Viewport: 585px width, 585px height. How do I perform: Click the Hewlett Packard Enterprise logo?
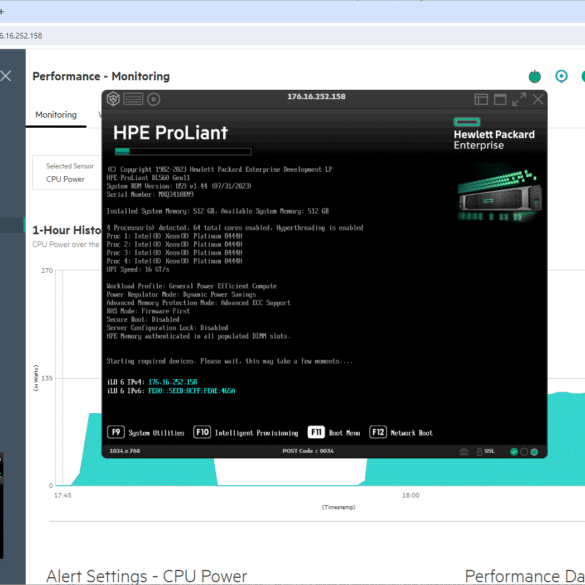click(494, 134)
